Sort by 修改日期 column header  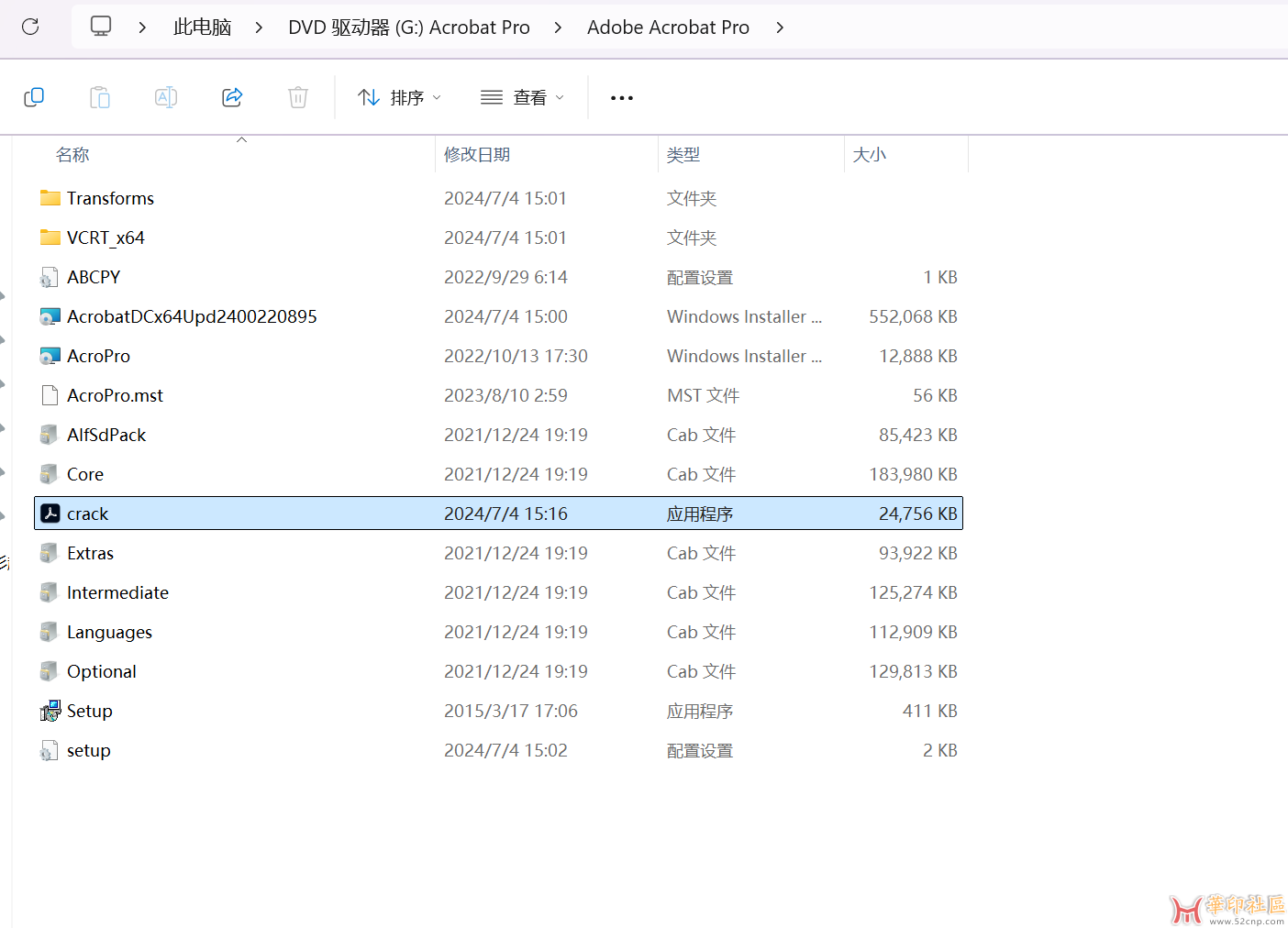pyautogui.click(x=477, y=154)
